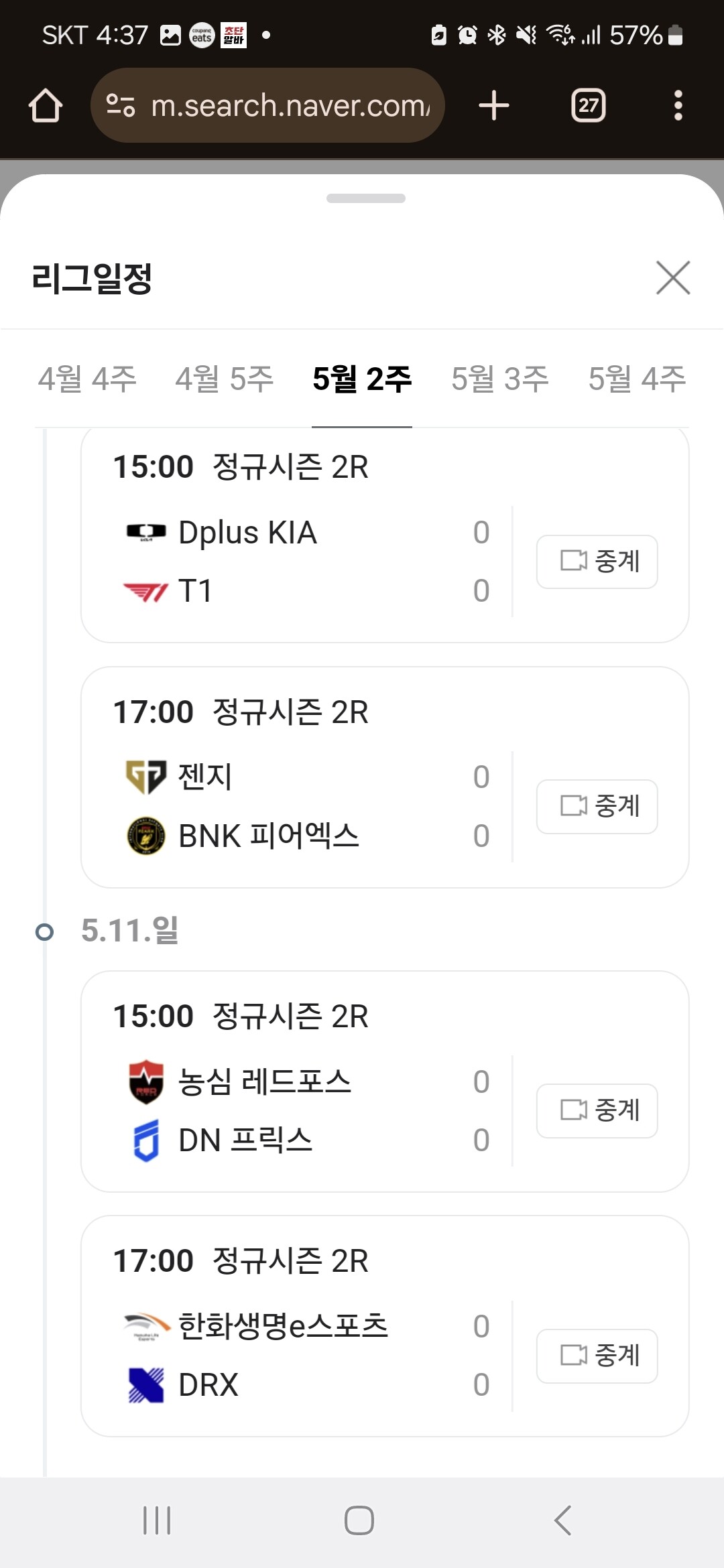Open 중계 for Dplus KIA vs T1

pyautogui.click(x=597, y=562)
